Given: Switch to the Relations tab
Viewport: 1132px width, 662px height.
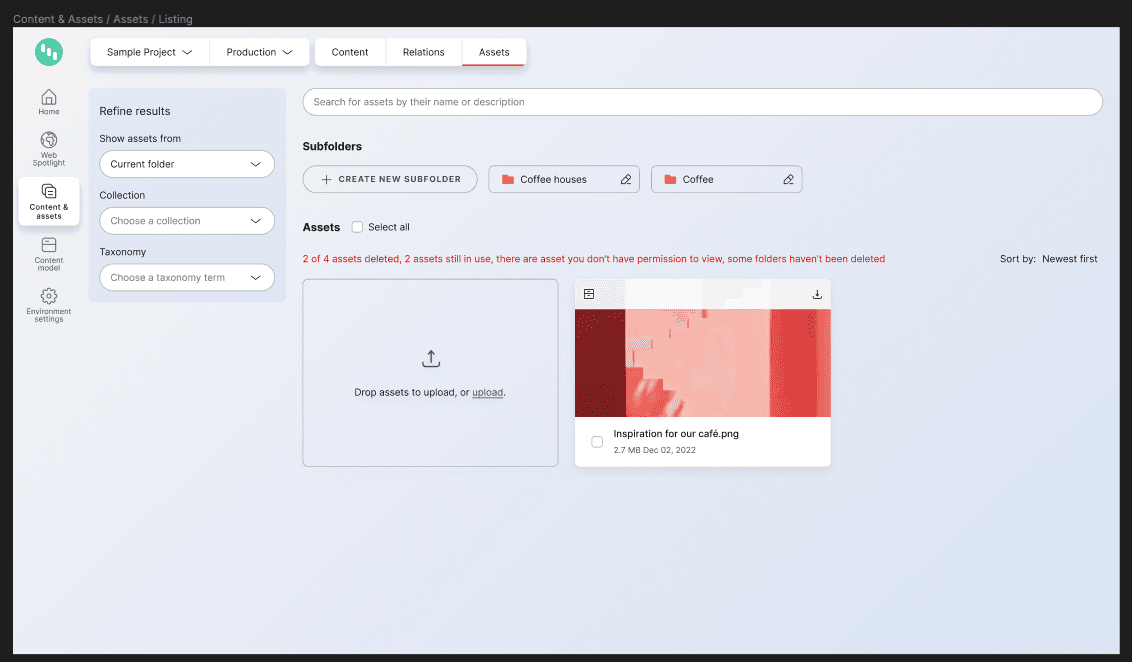Looking at the screenshot, I should point(423,52).
